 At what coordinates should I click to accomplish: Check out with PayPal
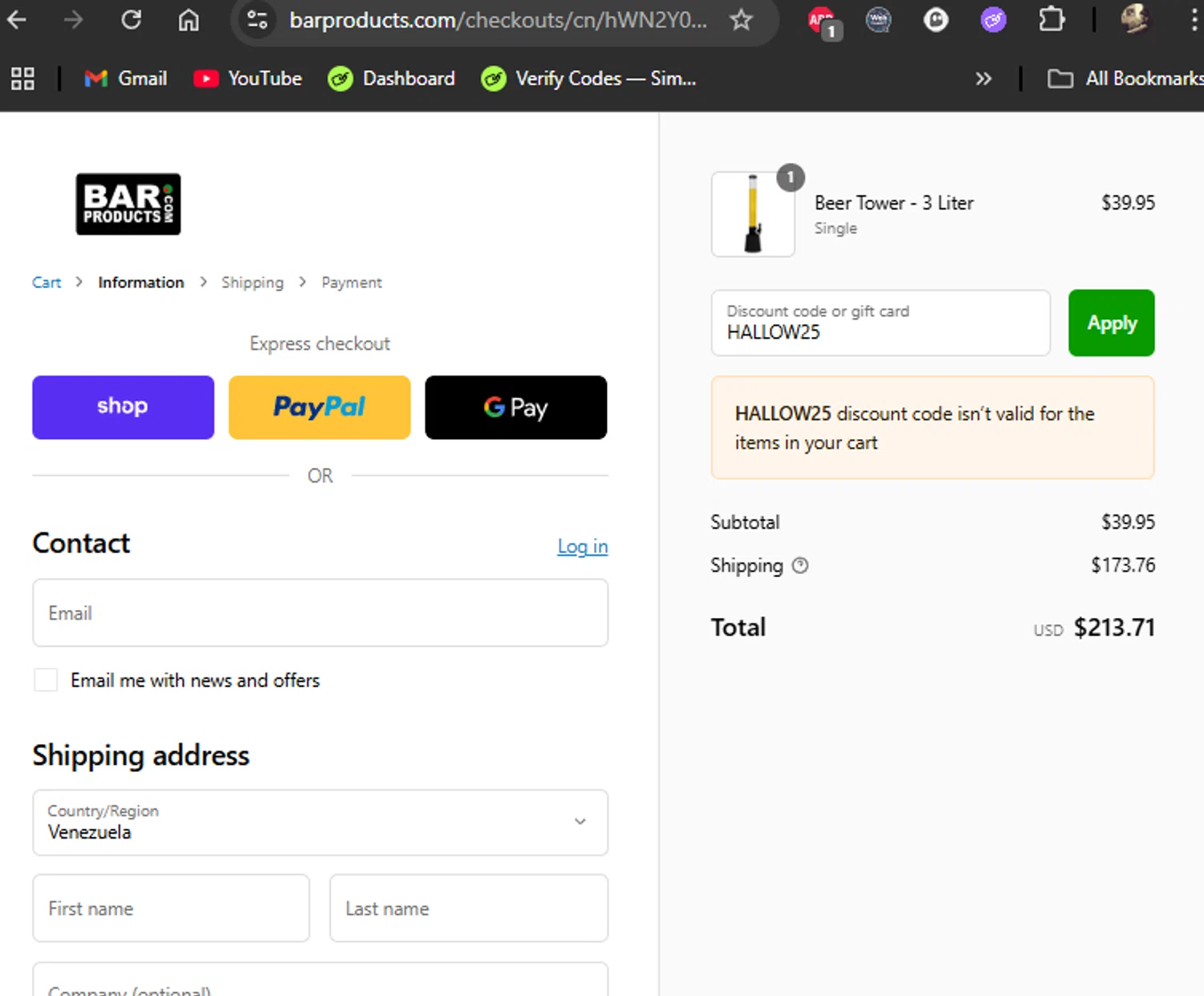(319, 407)
